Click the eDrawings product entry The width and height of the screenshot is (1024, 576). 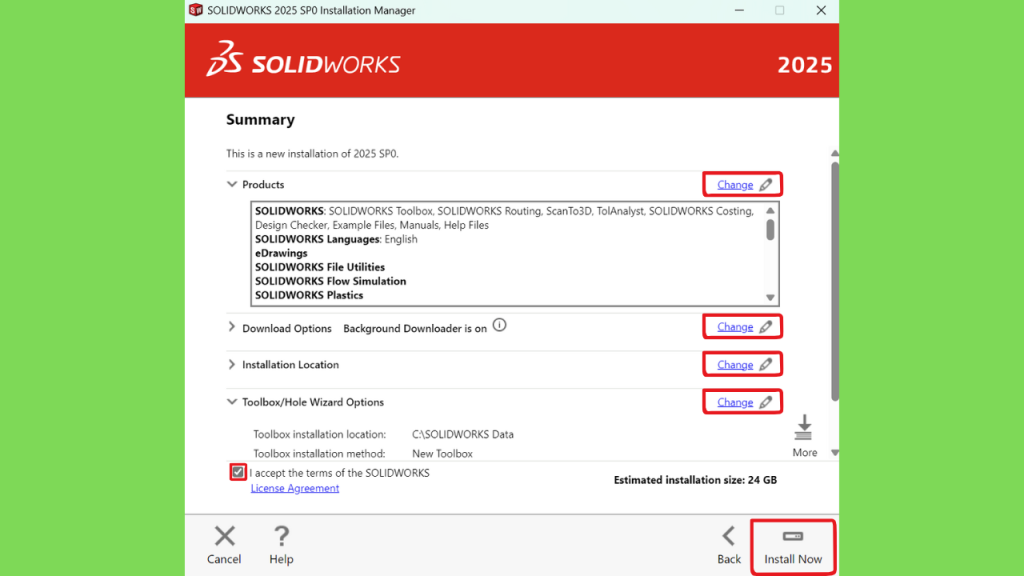tap(281, 253)
